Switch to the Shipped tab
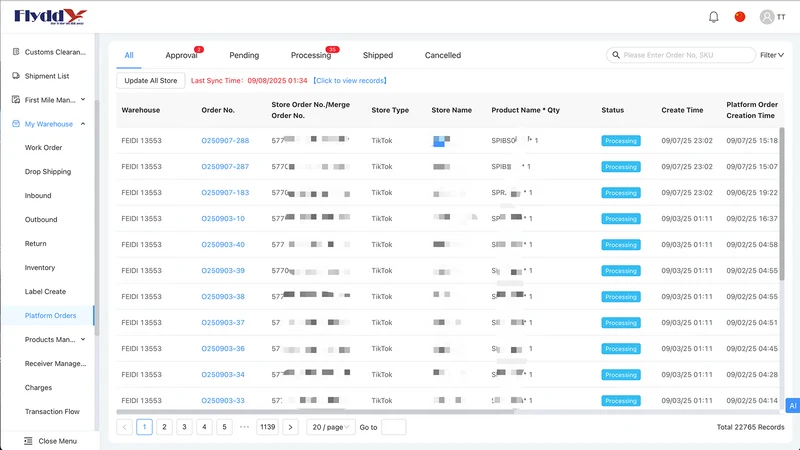This screenshot has height=450, width=800. (x=378, y=55)
